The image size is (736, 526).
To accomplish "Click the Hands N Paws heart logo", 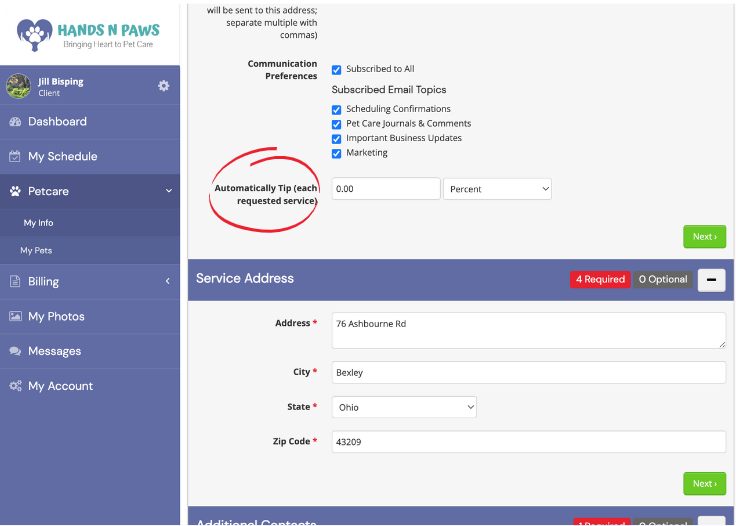I will tap(34, 34).
